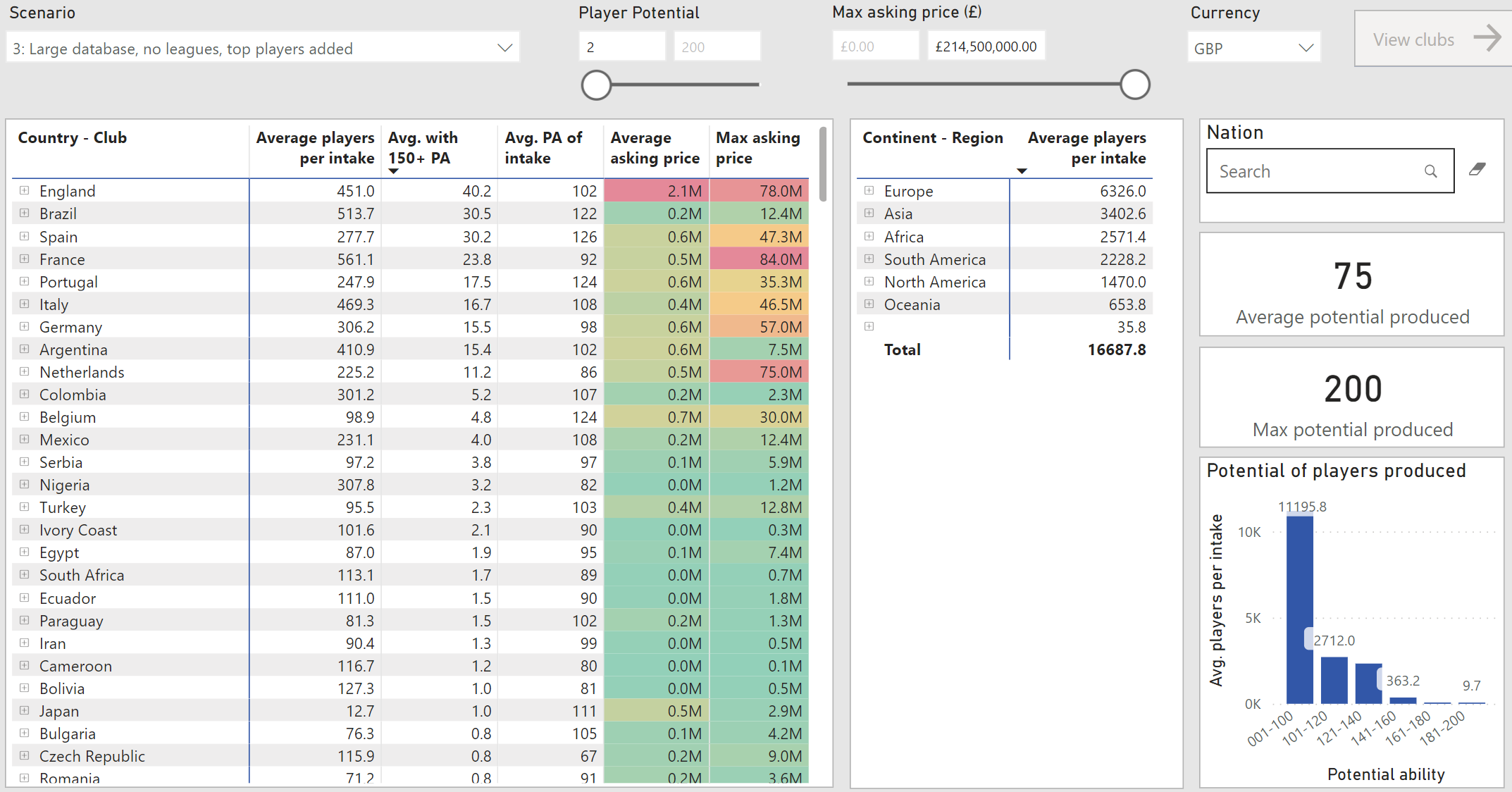Expand the North America continent row
Image resolution: width=1512 pixels, height=792 pixels.
(869, 281)
